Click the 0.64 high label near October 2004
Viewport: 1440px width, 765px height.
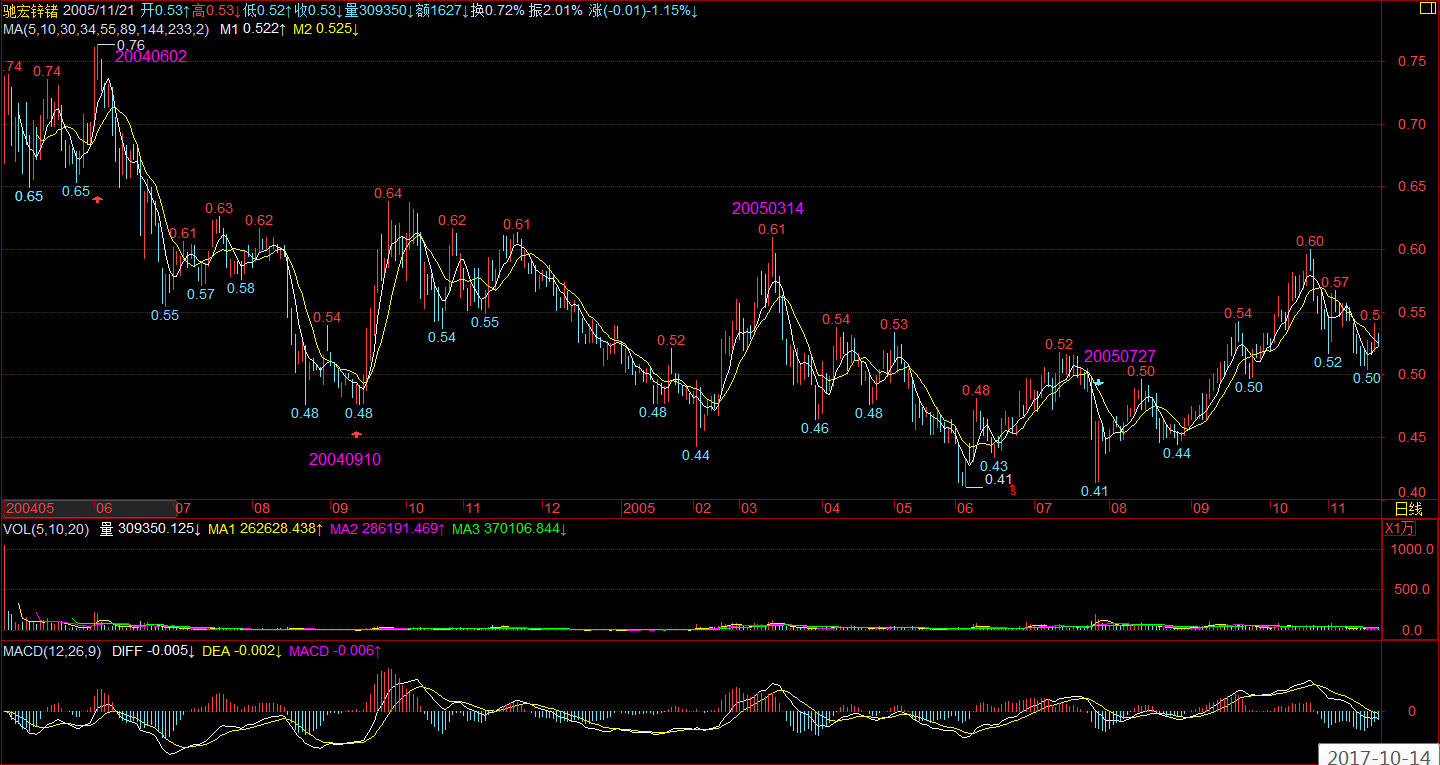click(x=388, y=193)
